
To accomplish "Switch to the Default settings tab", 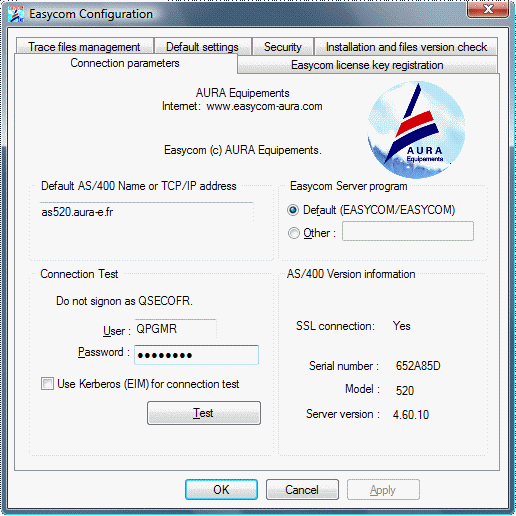I will [202, 46].
